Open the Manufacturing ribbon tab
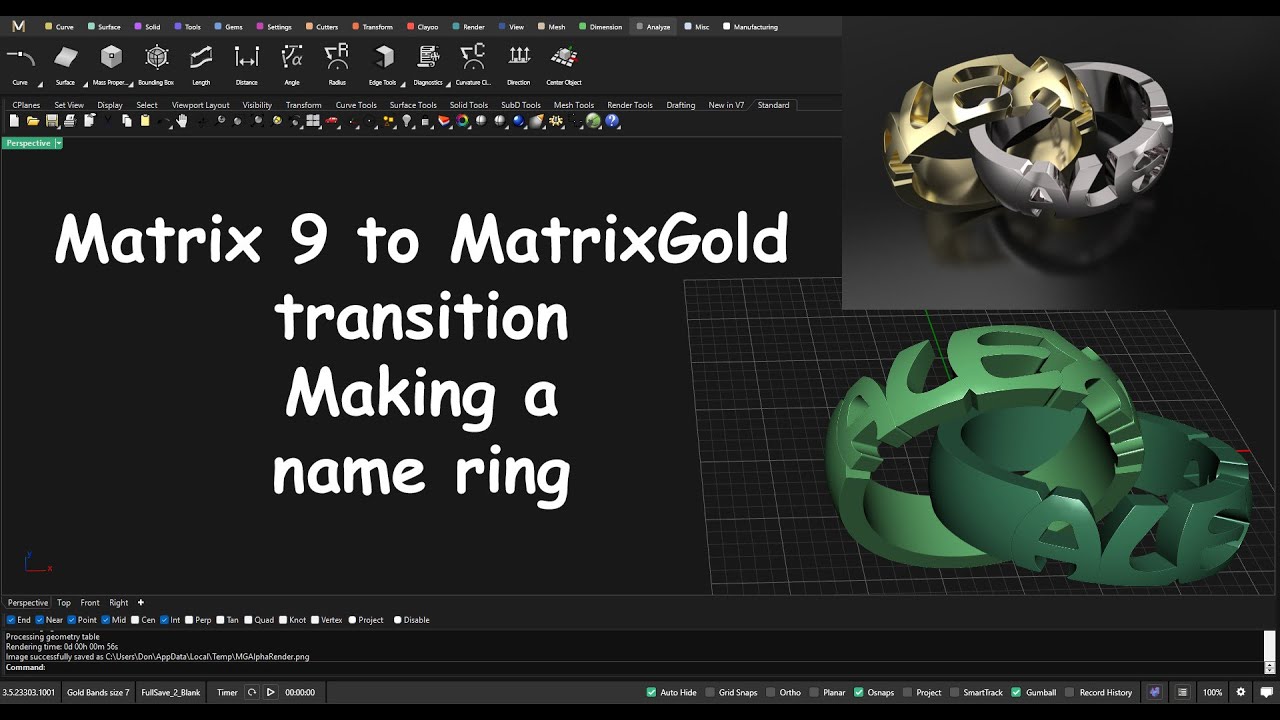The image size is (1280, 720). 750,27
